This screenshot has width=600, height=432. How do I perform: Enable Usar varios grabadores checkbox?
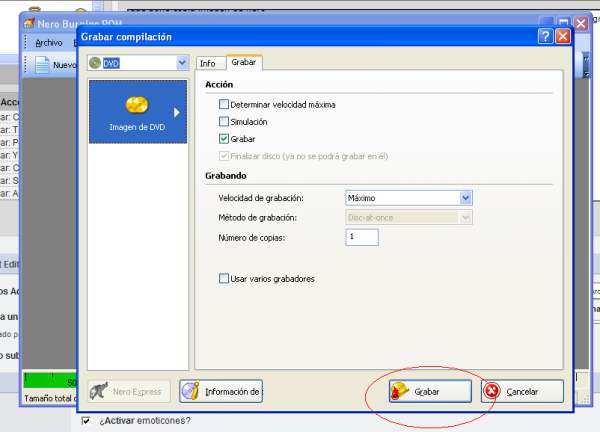(224, 278)
